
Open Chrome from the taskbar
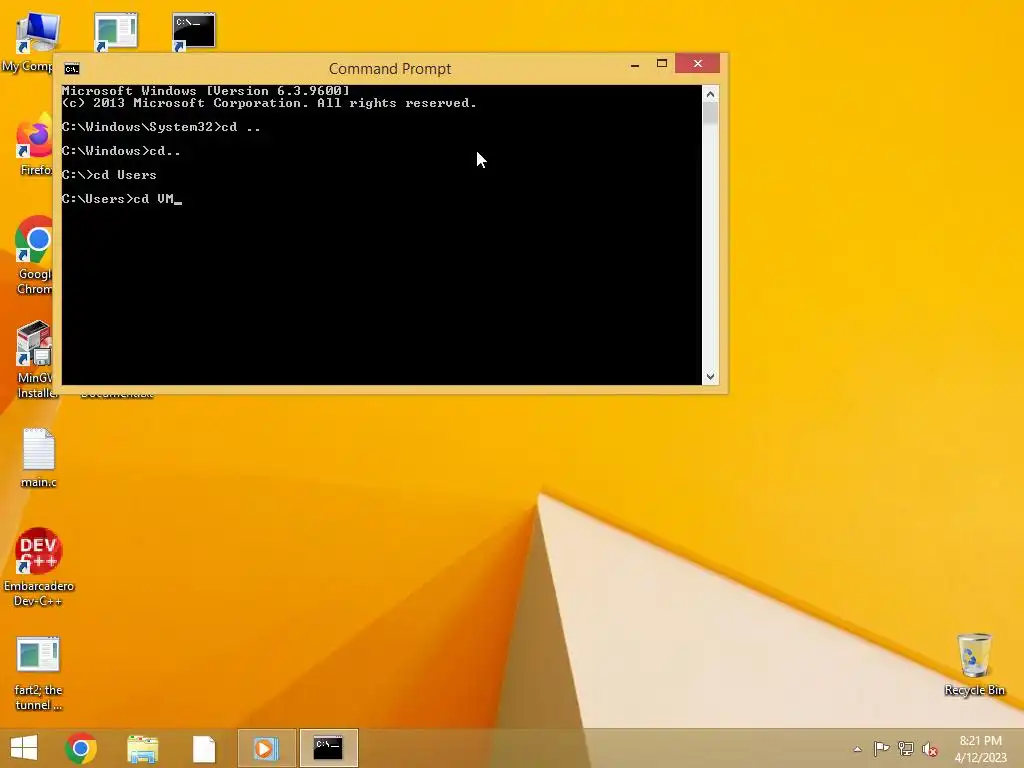[81, 748]
